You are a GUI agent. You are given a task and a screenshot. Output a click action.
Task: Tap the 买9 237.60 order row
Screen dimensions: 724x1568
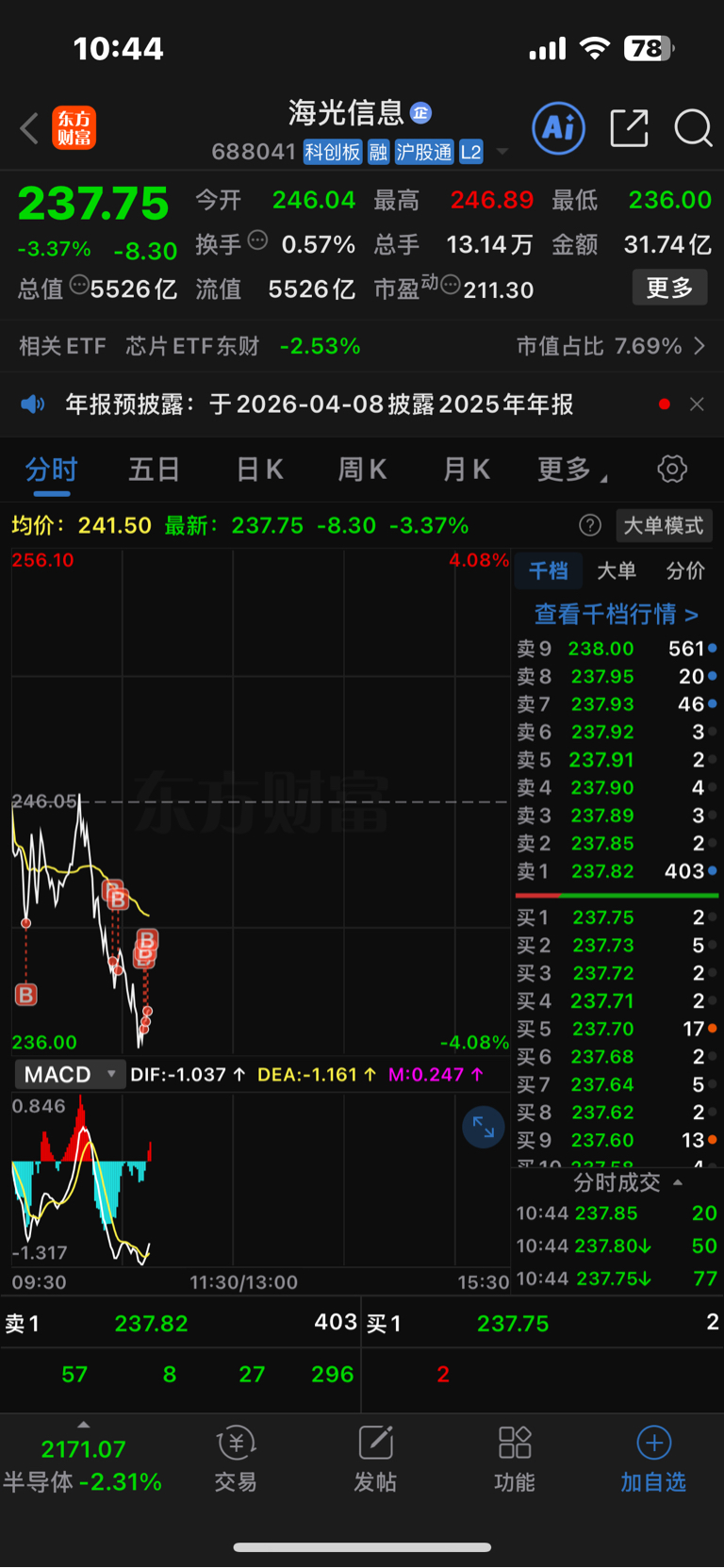click(617, 1140)
